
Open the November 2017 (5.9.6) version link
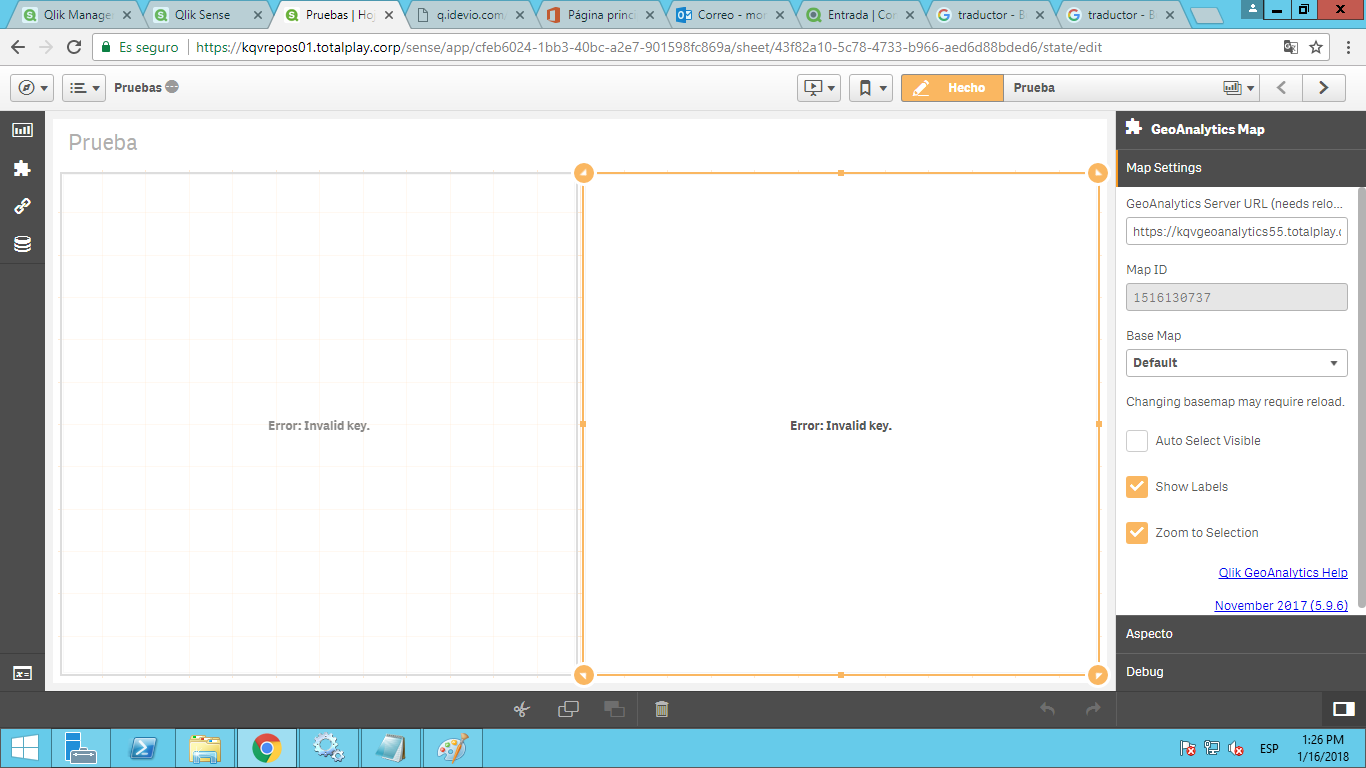pyautogui.click(x=1281, y=606)
